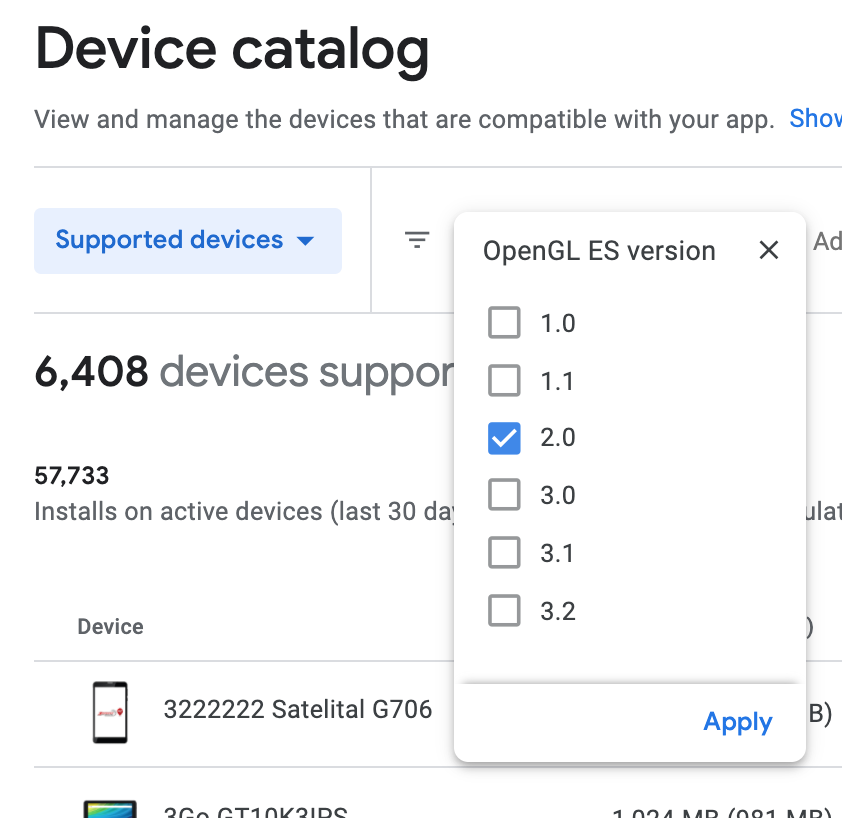Viewport: 842px width, 818px height.
Task: Click the Device catalog page title
Action: (x=232, y=50)
